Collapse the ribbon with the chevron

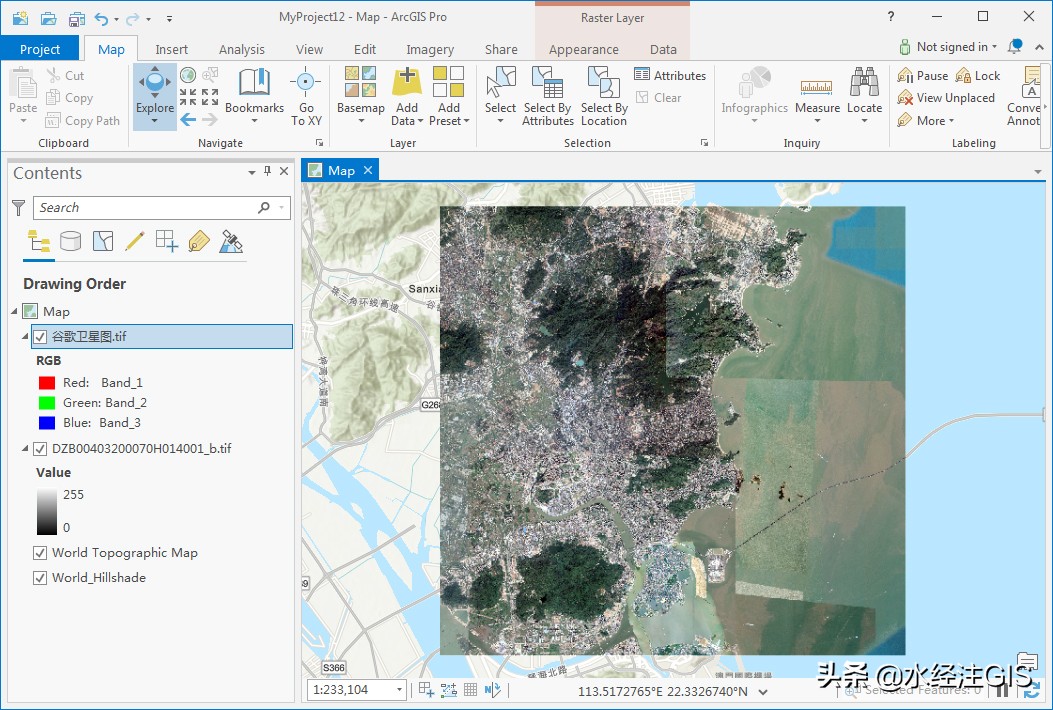(x=1039, y=47)
